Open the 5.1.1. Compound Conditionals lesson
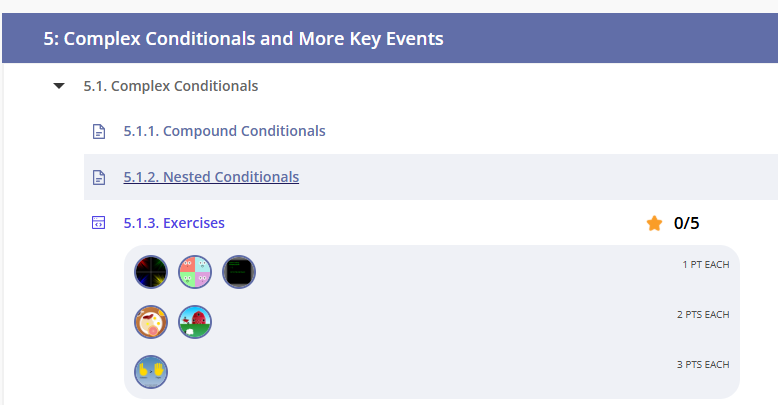The height and width of the screenshot is (405, 778). [224, 131]
